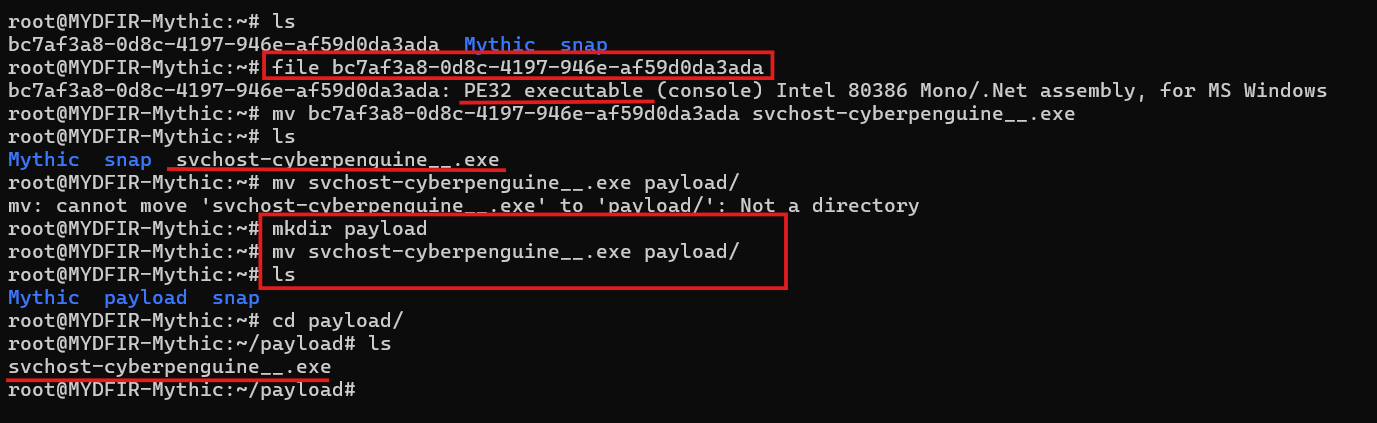This screenshot has height=423, width=1377.
Task: Click the boxed 'file bc7af3a8' command text
Action: (x=519, y=68)
